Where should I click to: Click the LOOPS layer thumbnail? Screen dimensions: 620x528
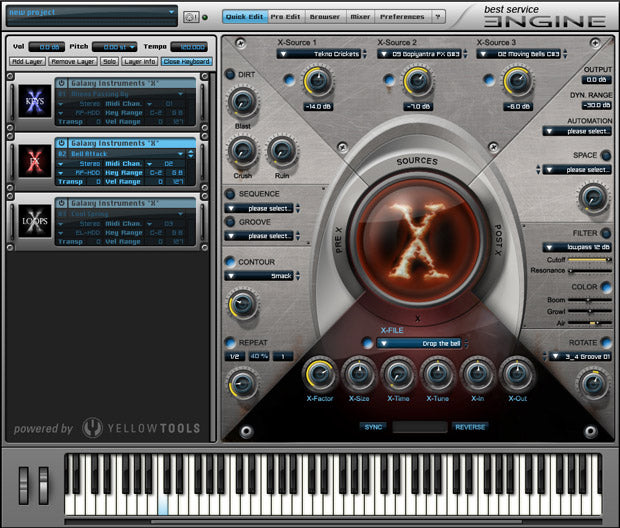point(35,221)
